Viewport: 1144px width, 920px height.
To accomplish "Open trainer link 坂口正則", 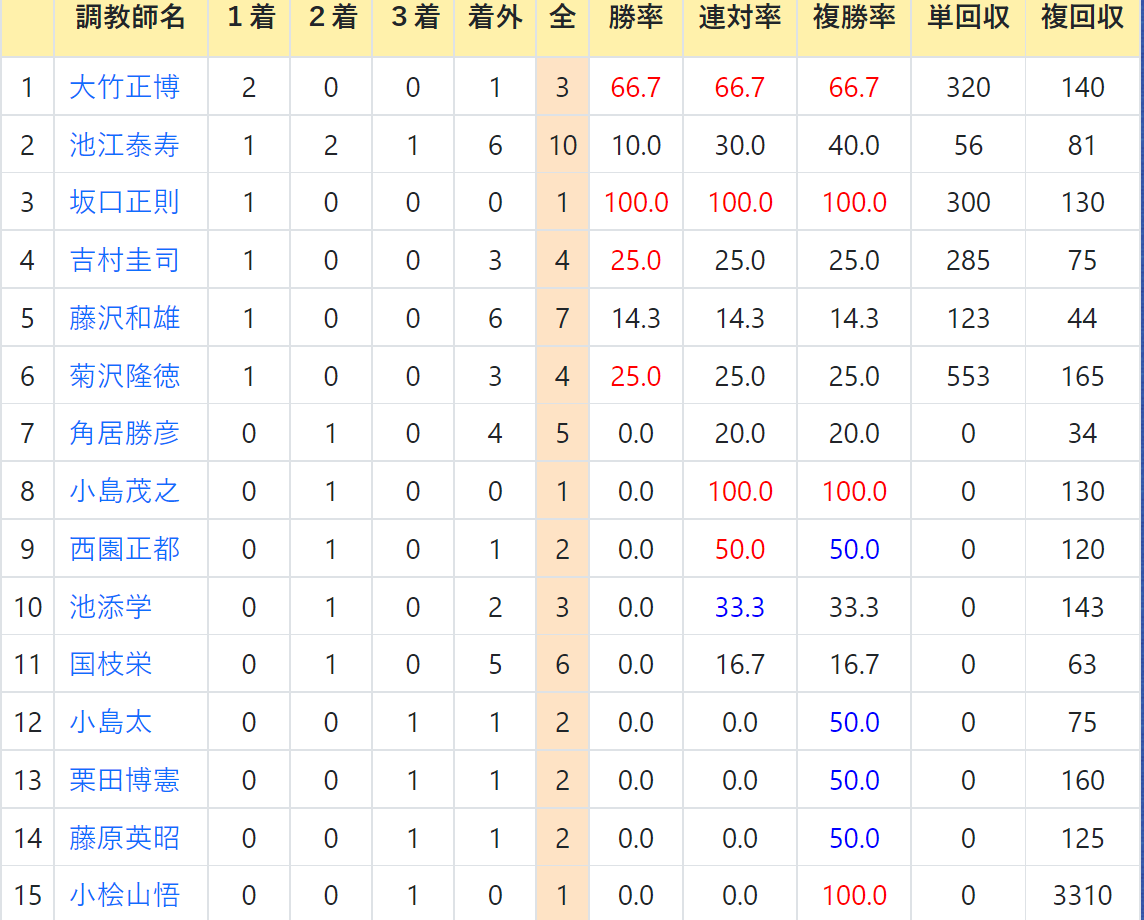I will (x=124, y=202).
